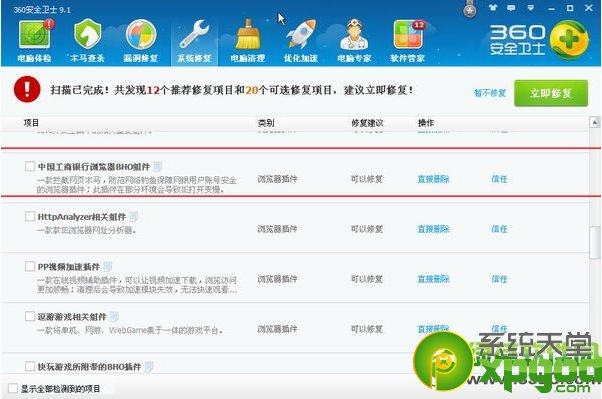Image resolution: width=602 pixels, height=399 pixels.
Task: Check the 快玩游戏所附带的BHO插件 checkbox
Action: coord(30,366)
